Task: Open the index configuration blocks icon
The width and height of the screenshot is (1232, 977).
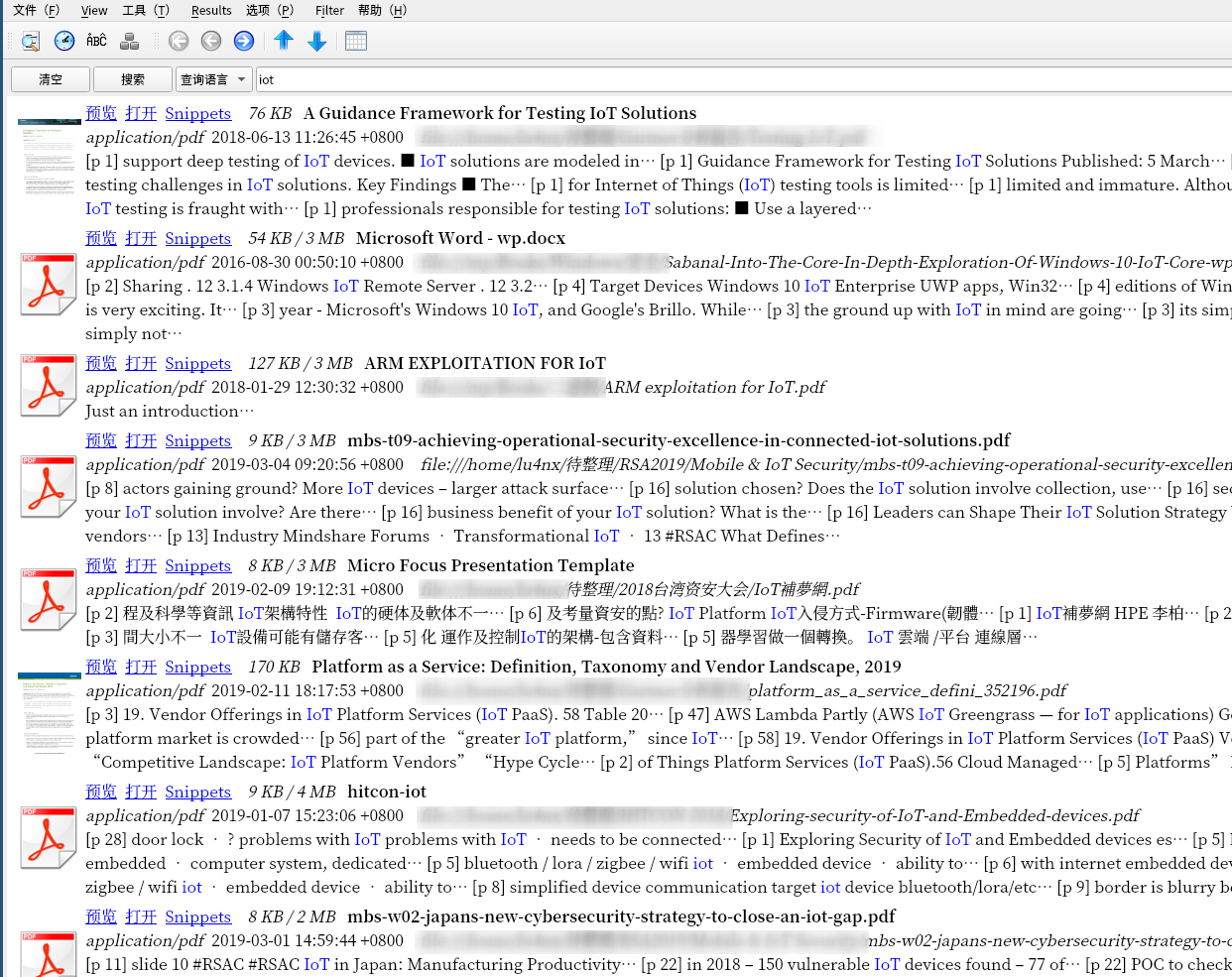Action: click(x=129, y=41)
